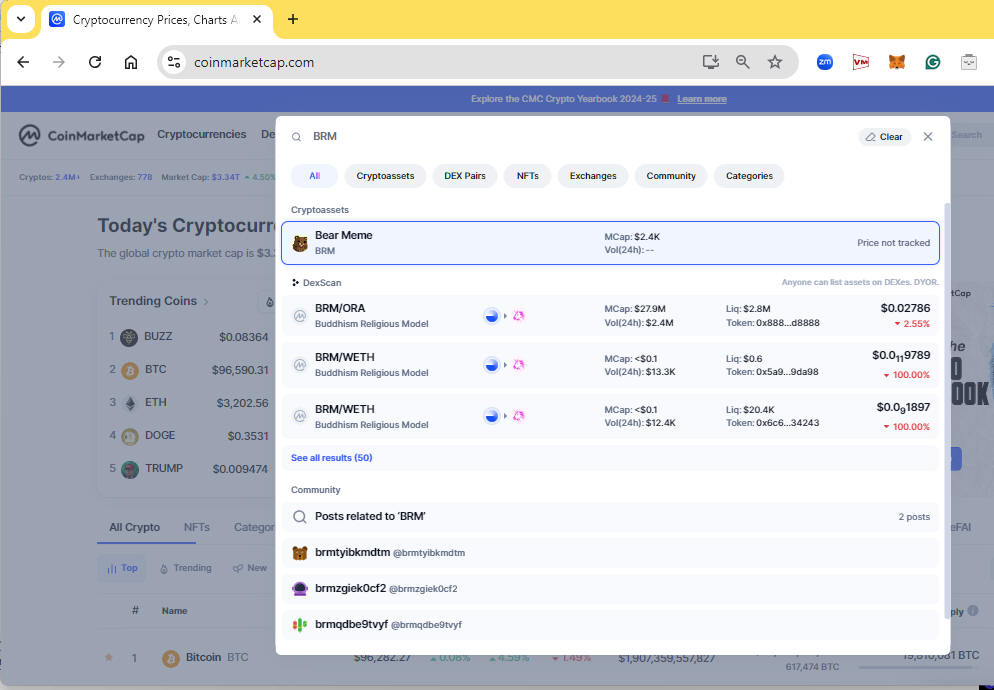Click the brmzgiek0cf2 avatar icon

[x=300, y=589]
